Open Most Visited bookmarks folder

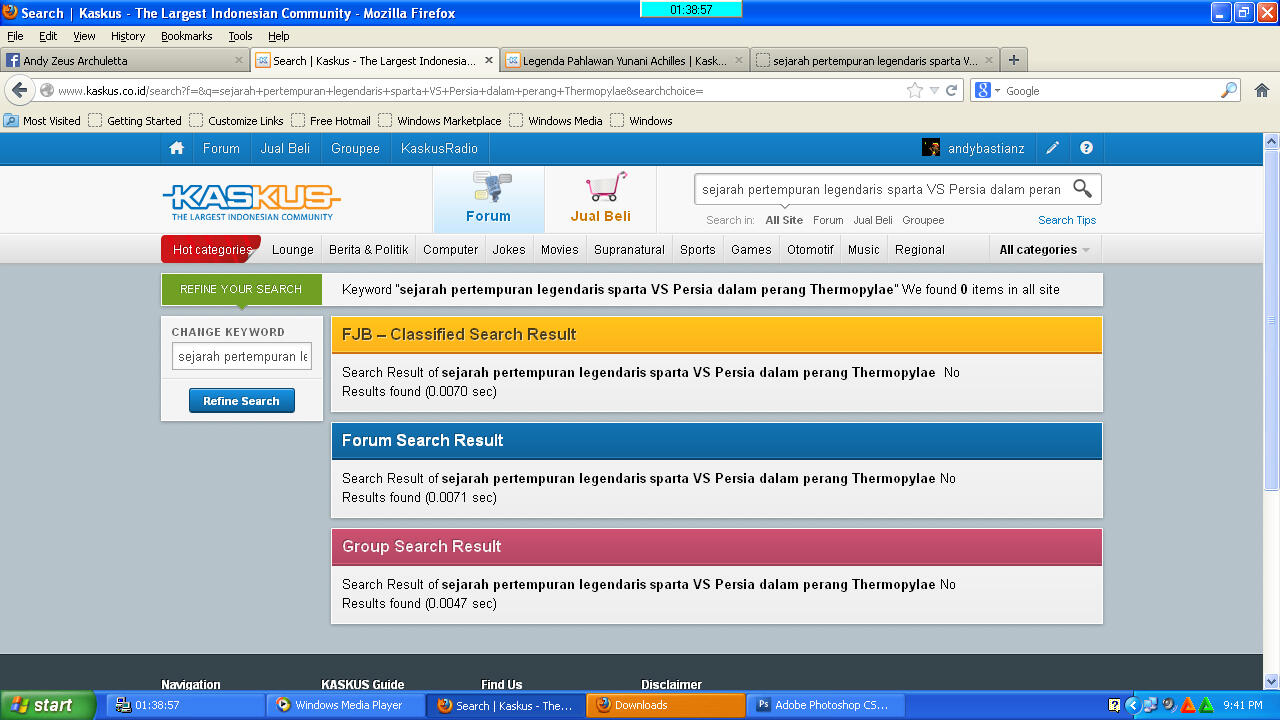pos(42,121)
